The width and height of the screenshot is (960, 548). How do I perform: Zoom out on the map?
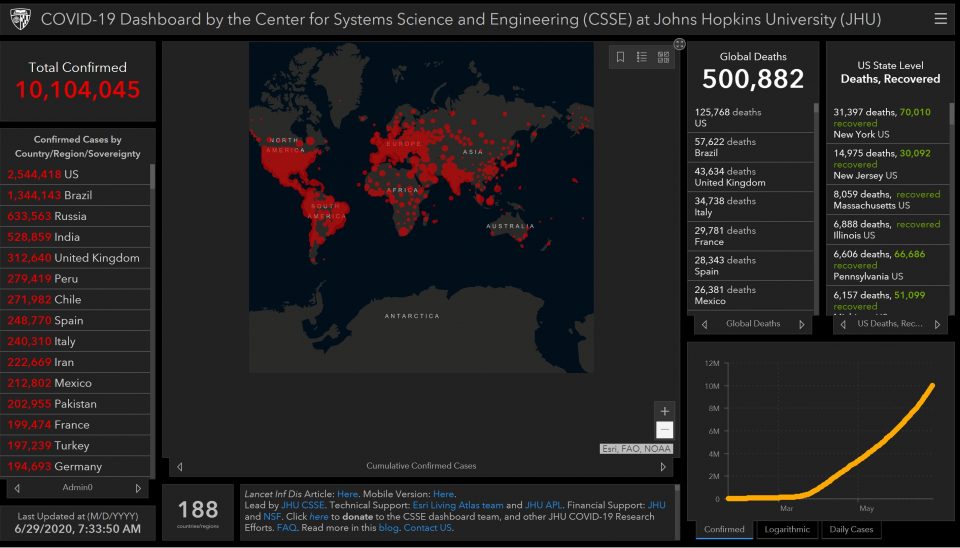[x=665, y=430]
